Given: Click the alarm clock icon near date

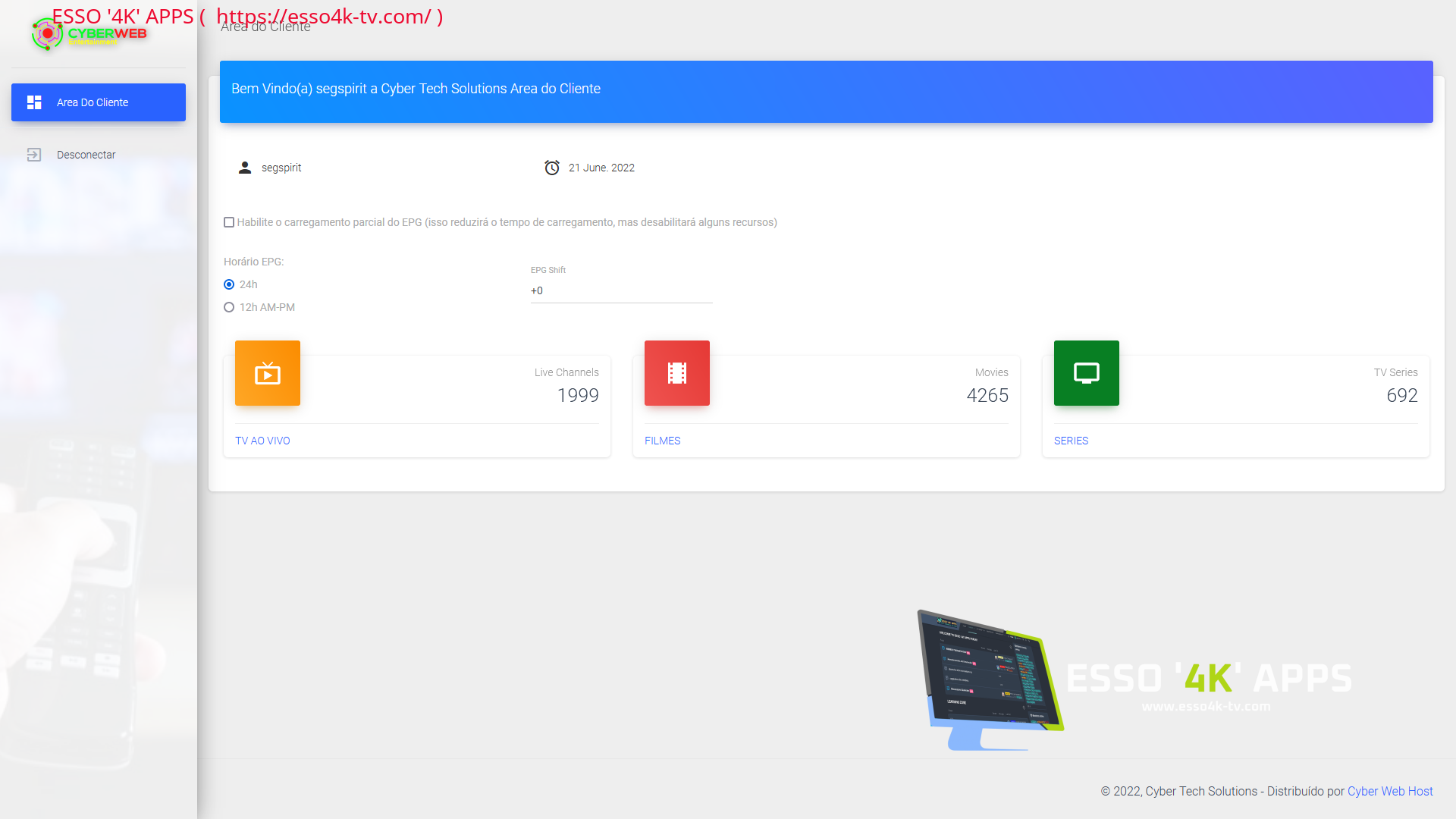Looking at the screenshot, I should click(x=552, y=168).
